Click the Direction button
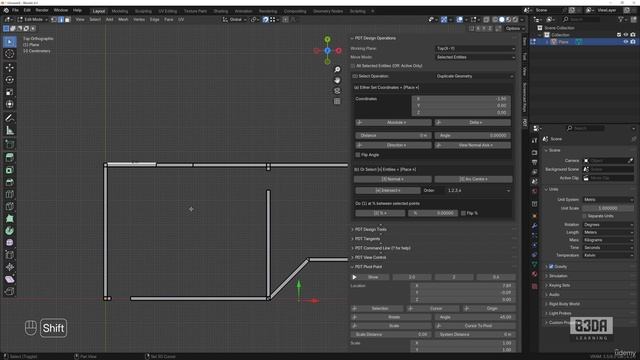 pos(393,145)
